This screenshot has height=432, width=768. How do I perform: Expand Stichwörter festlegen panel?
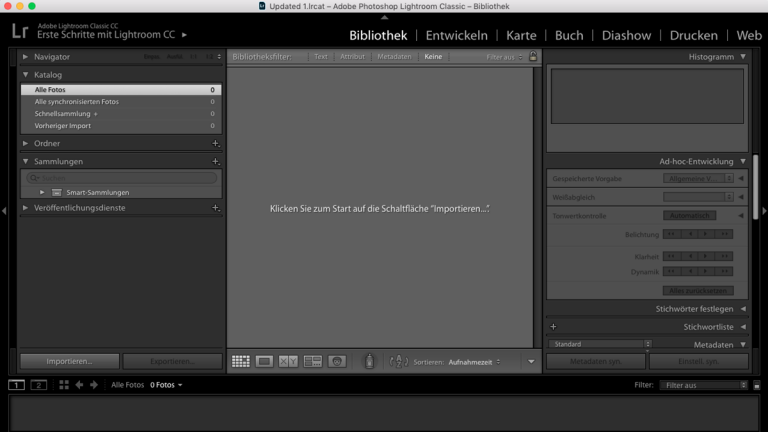743,309
